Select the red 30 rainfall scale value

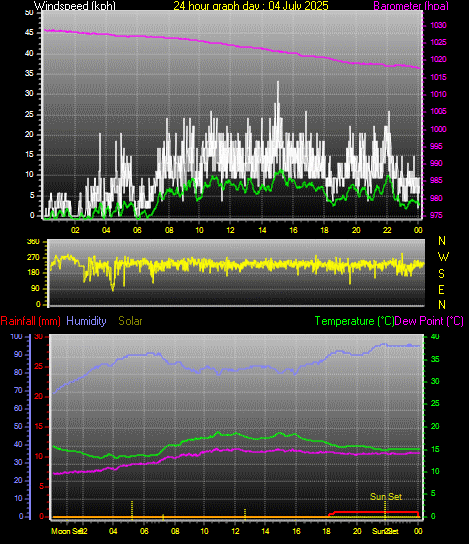pyautogui.click(x=39, y=337)
